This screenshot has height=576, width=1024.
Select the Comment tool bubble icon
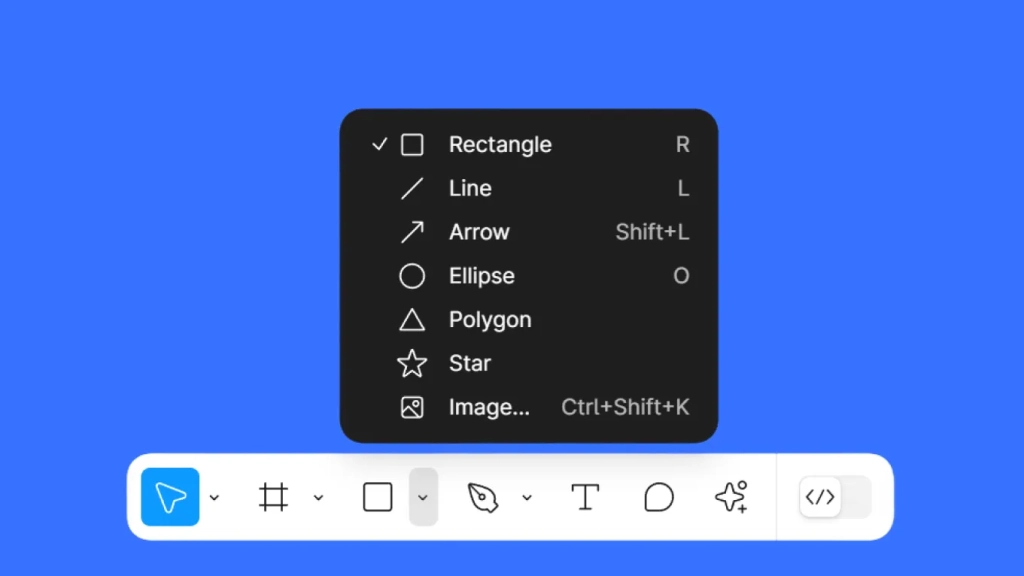coord(658,497)
